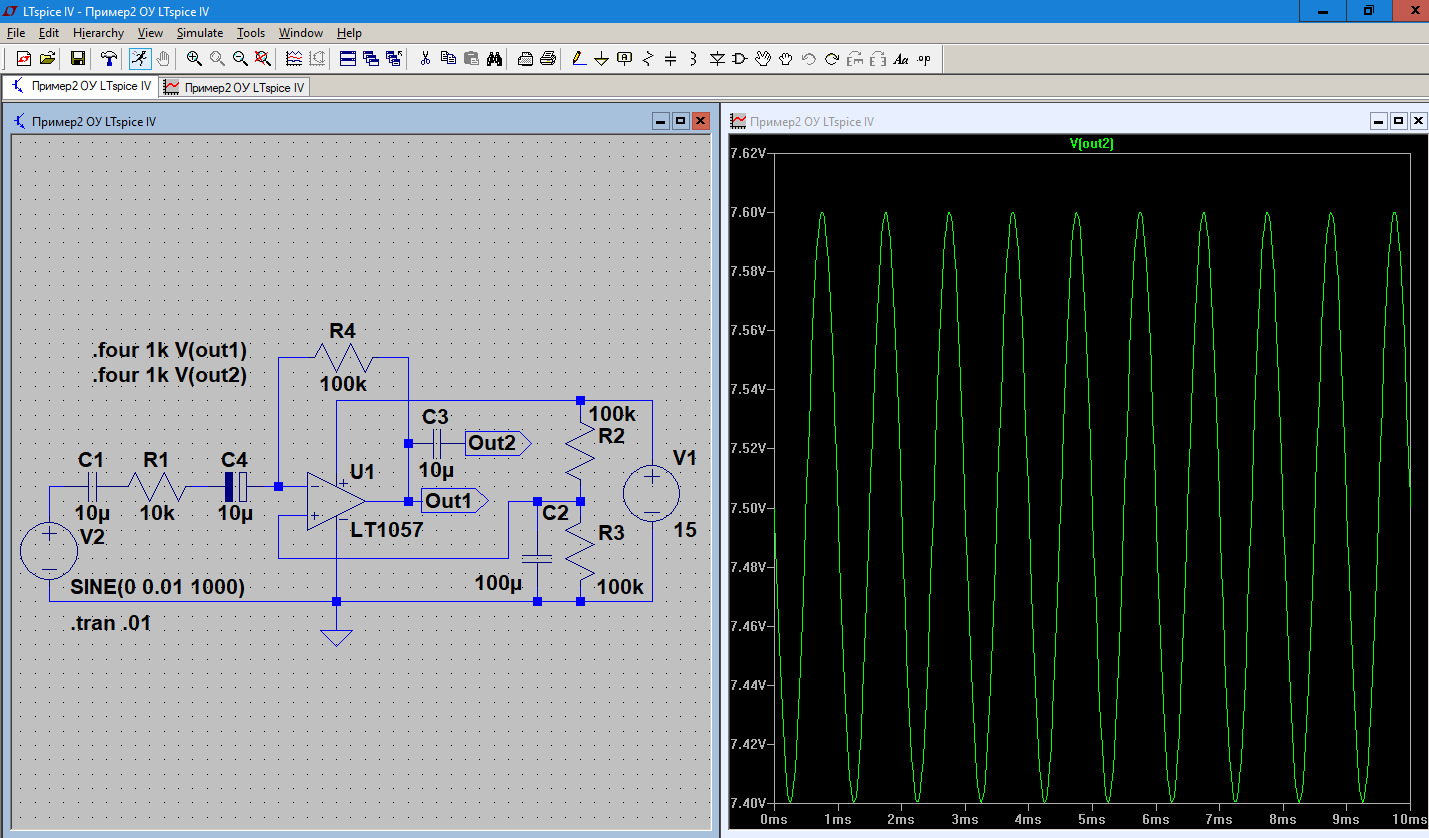1429x838 pixels.
Task: Maximize the schematic child window
Action: 680,121
